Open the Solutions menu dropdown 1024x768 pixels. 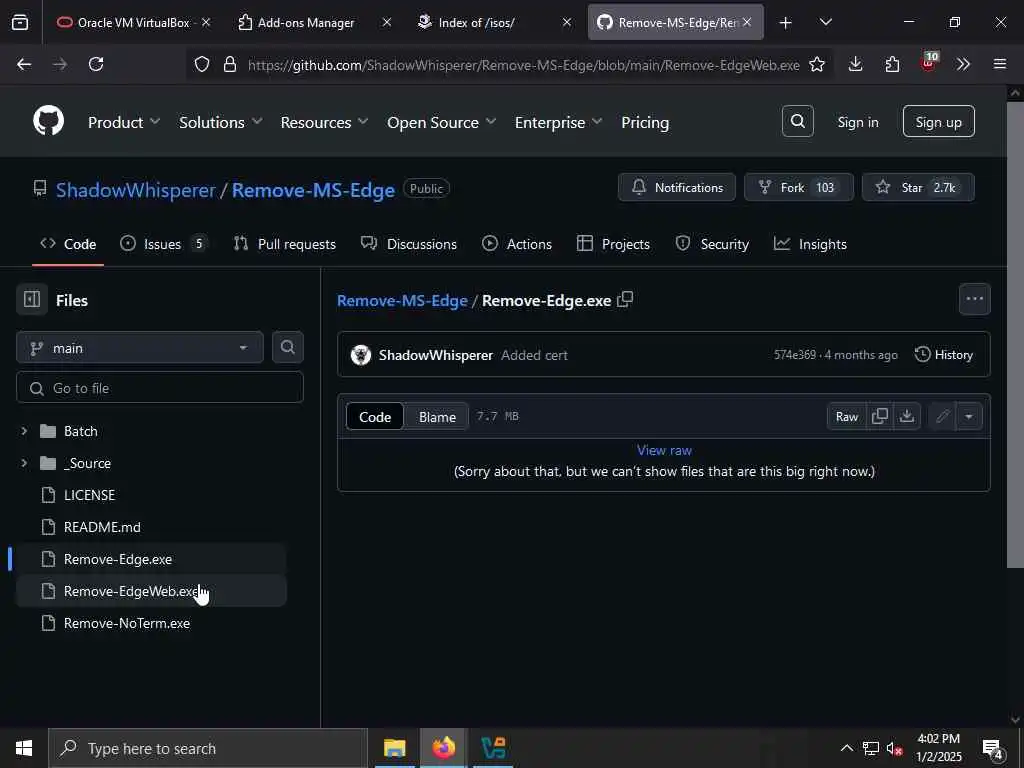pos(221,122)
